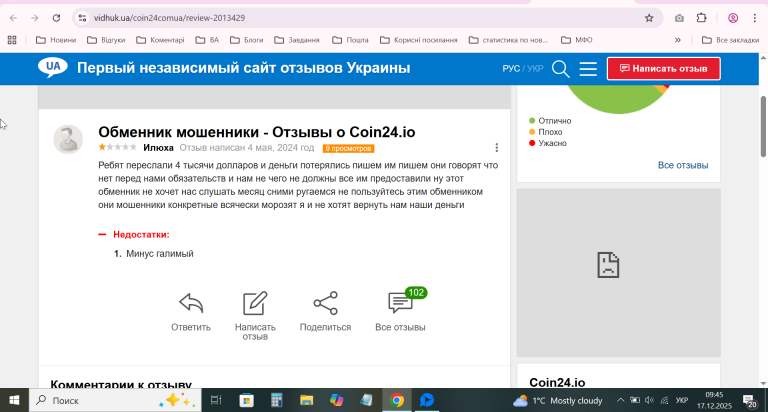
Task: Reload the page
Action: pyautogui.click(x=56, y=18)
